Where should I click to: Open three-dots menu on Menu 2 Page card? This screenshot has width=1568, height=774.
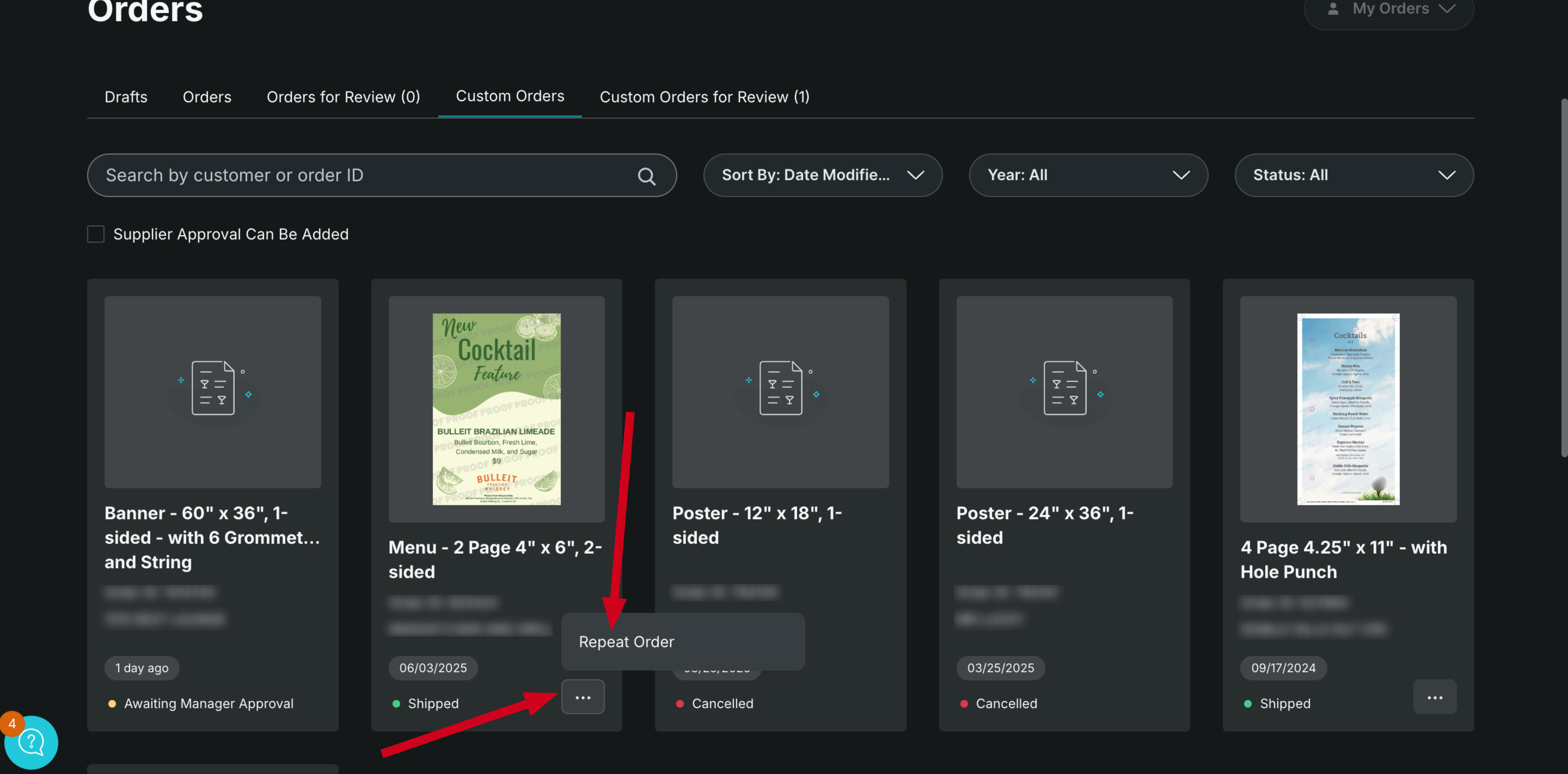(583, 697)
